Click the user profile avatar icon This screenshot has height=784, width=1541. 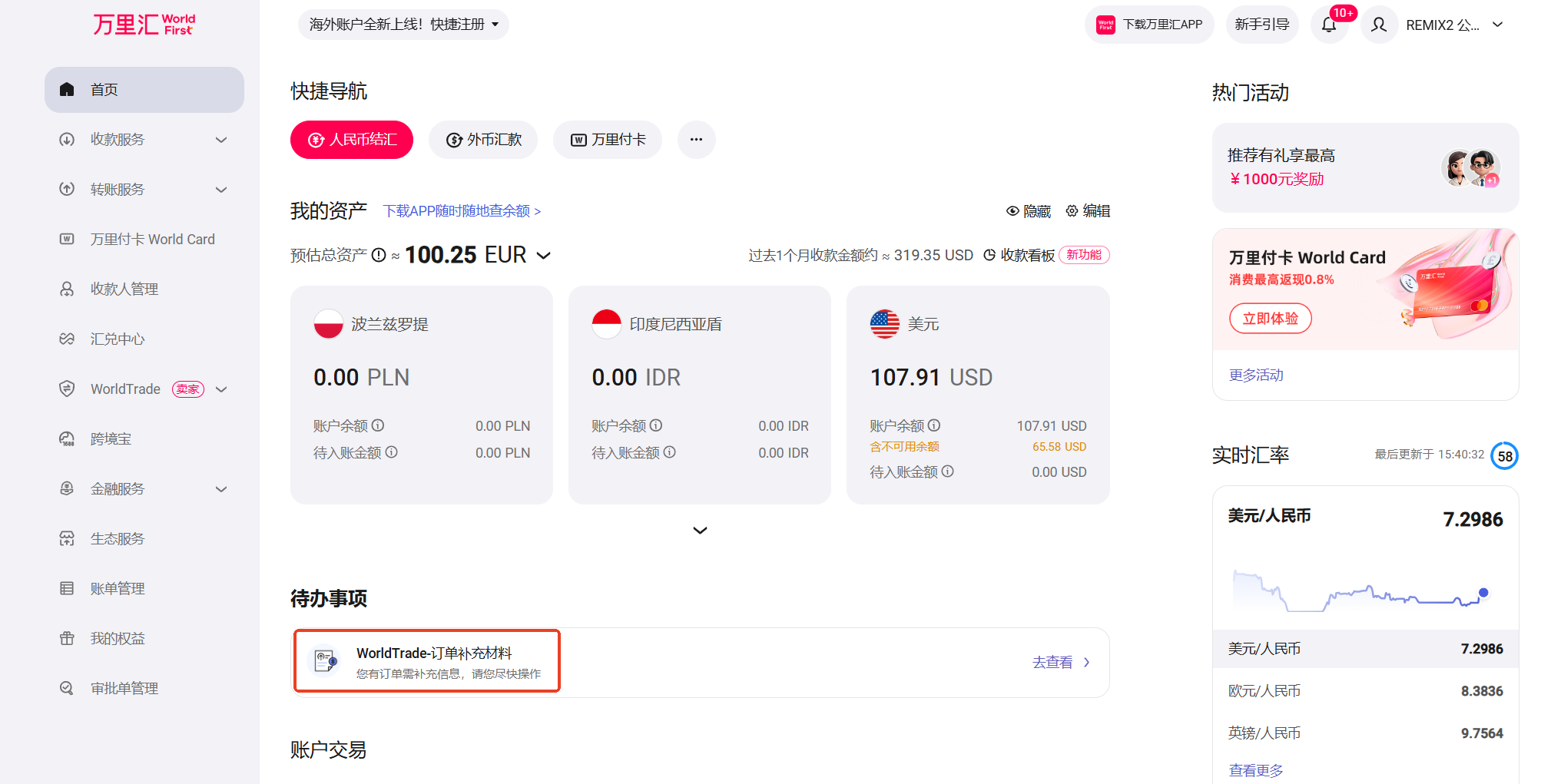[x=1379, y=25]
